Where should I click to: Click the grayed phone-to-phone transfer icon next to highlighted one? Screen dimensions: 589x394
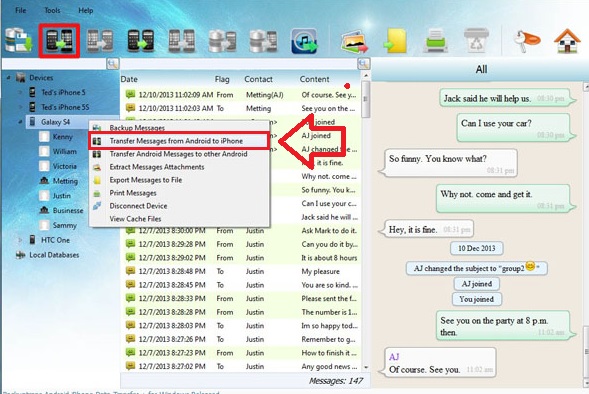100,41
